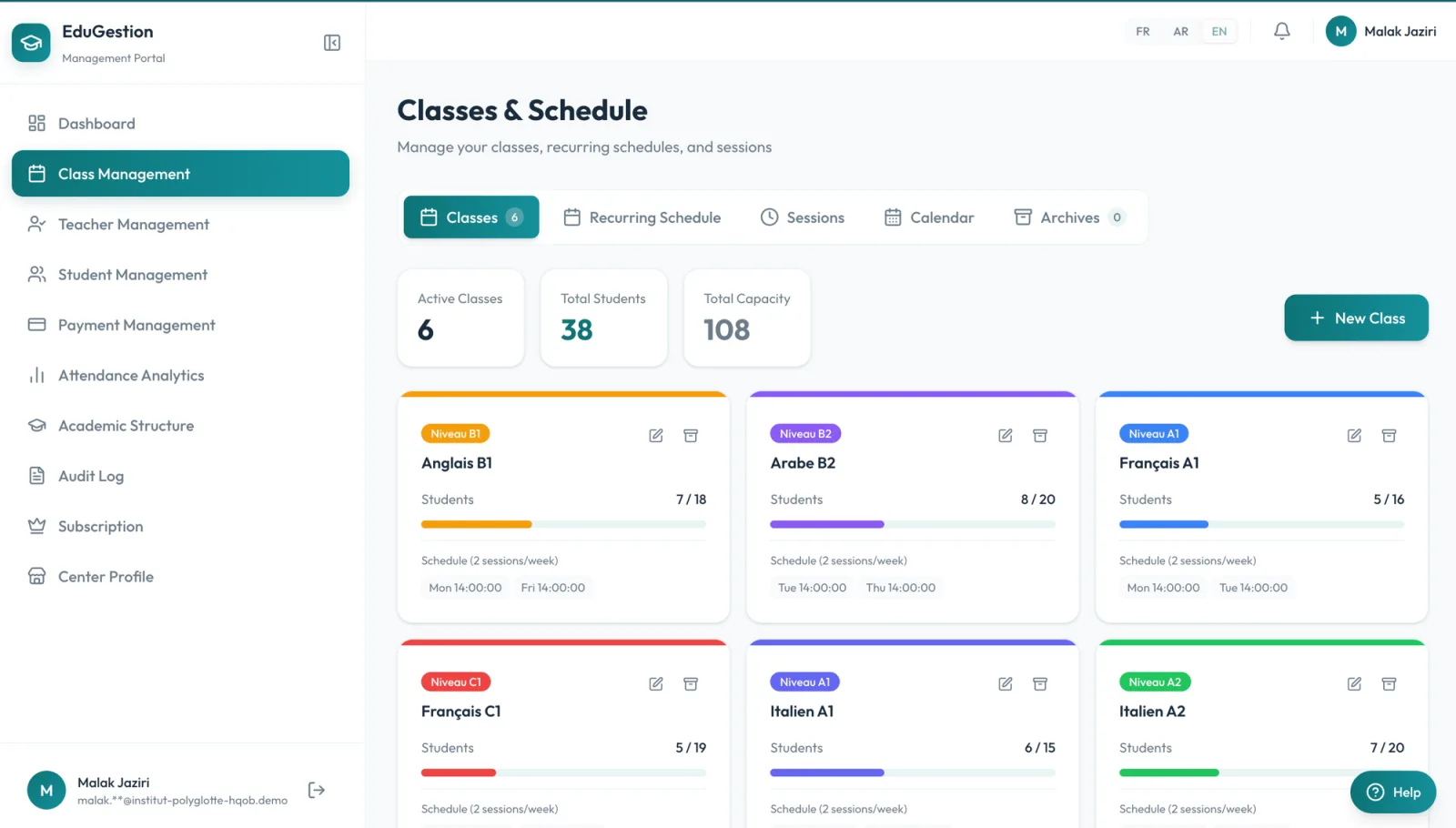This screenshot has height=828, width=1456.
Task: Create a New Class
Action: pyautogui.click(x=1356, y=318)
